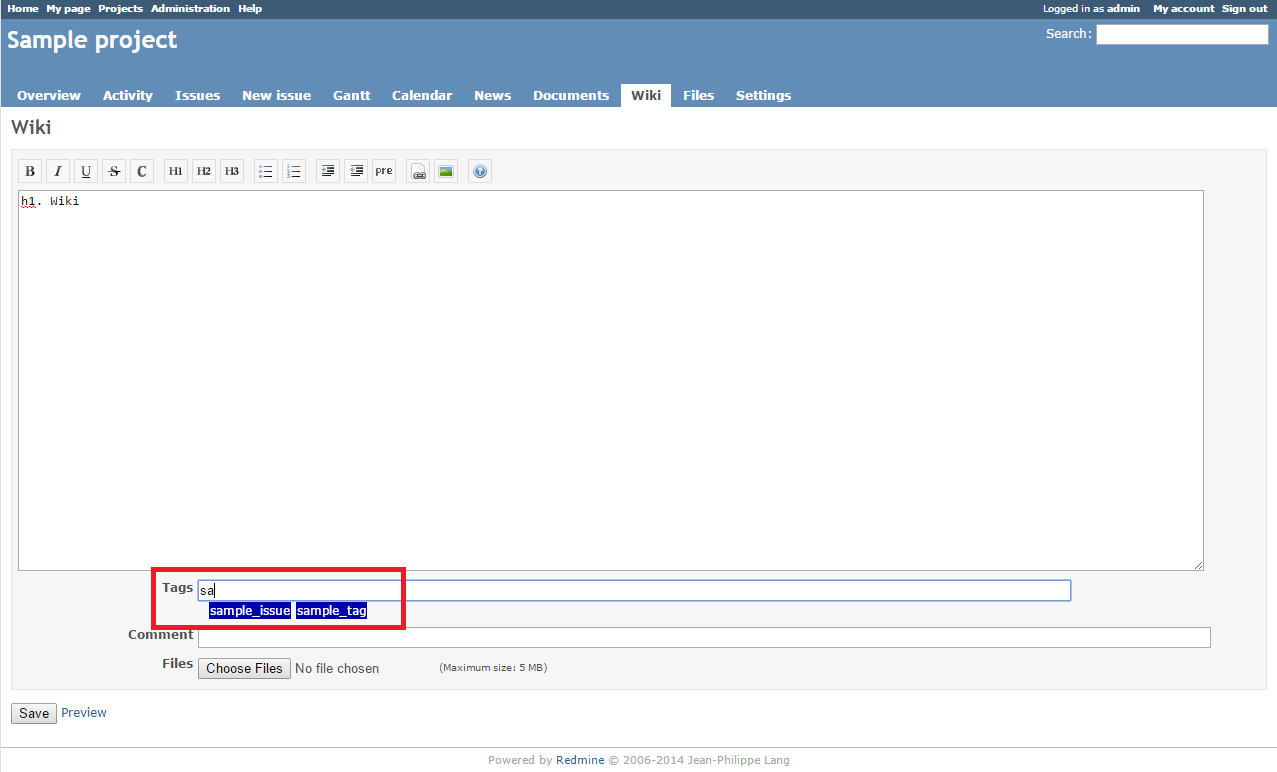Open the admin user profile link
Viewport: 1277px width, 772px height.
[1123, 8]
